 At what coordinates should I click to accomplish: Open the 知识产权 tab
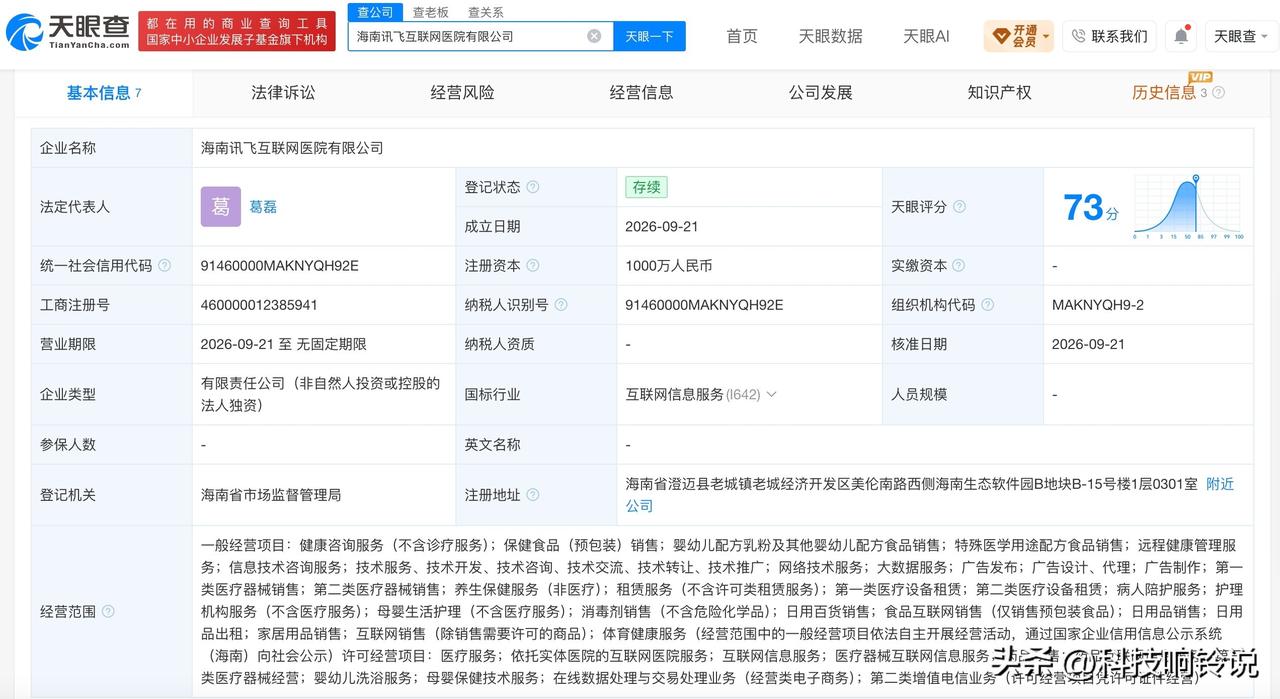click(999, 93)
